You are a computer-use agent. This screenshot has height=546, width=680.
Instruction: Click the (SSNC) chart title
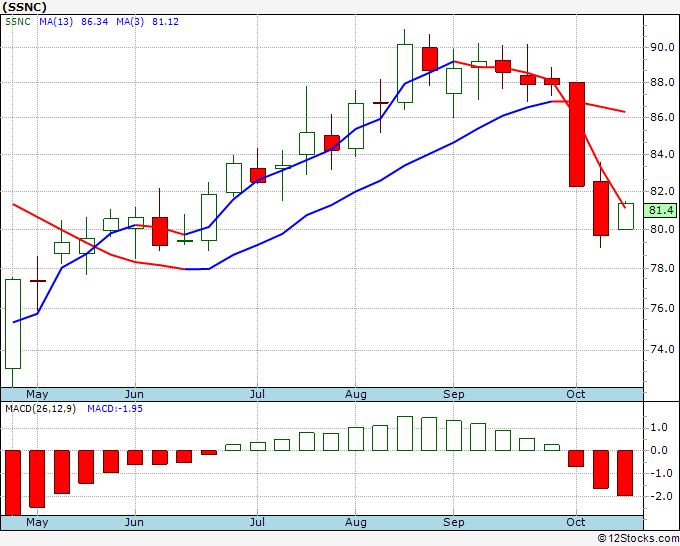click(25, 7)
